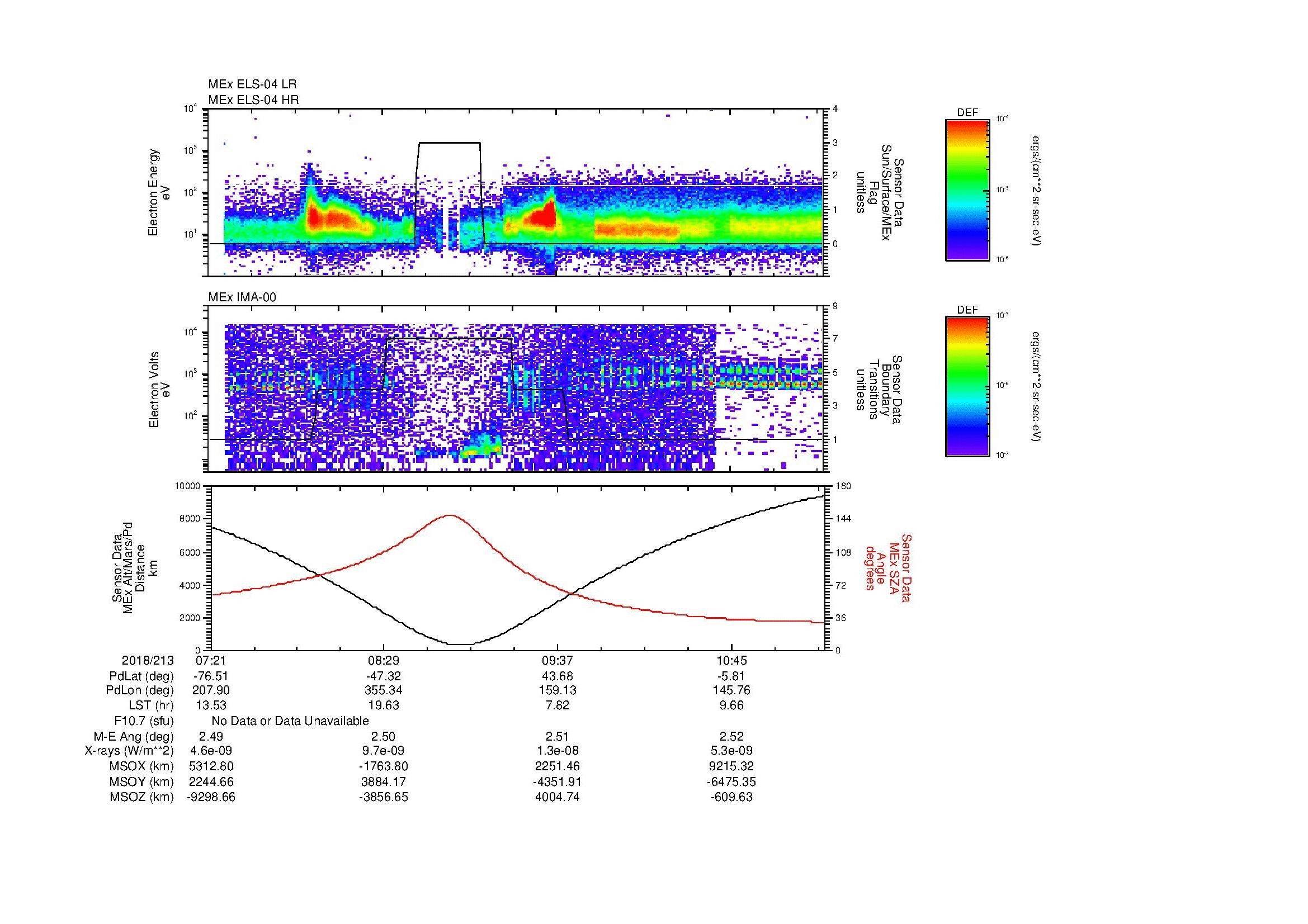Image resolution: width=1308 pixels, height=924 pixels.
Task: Click the 'Boundary Transitions' axis label
Action: 879,390
